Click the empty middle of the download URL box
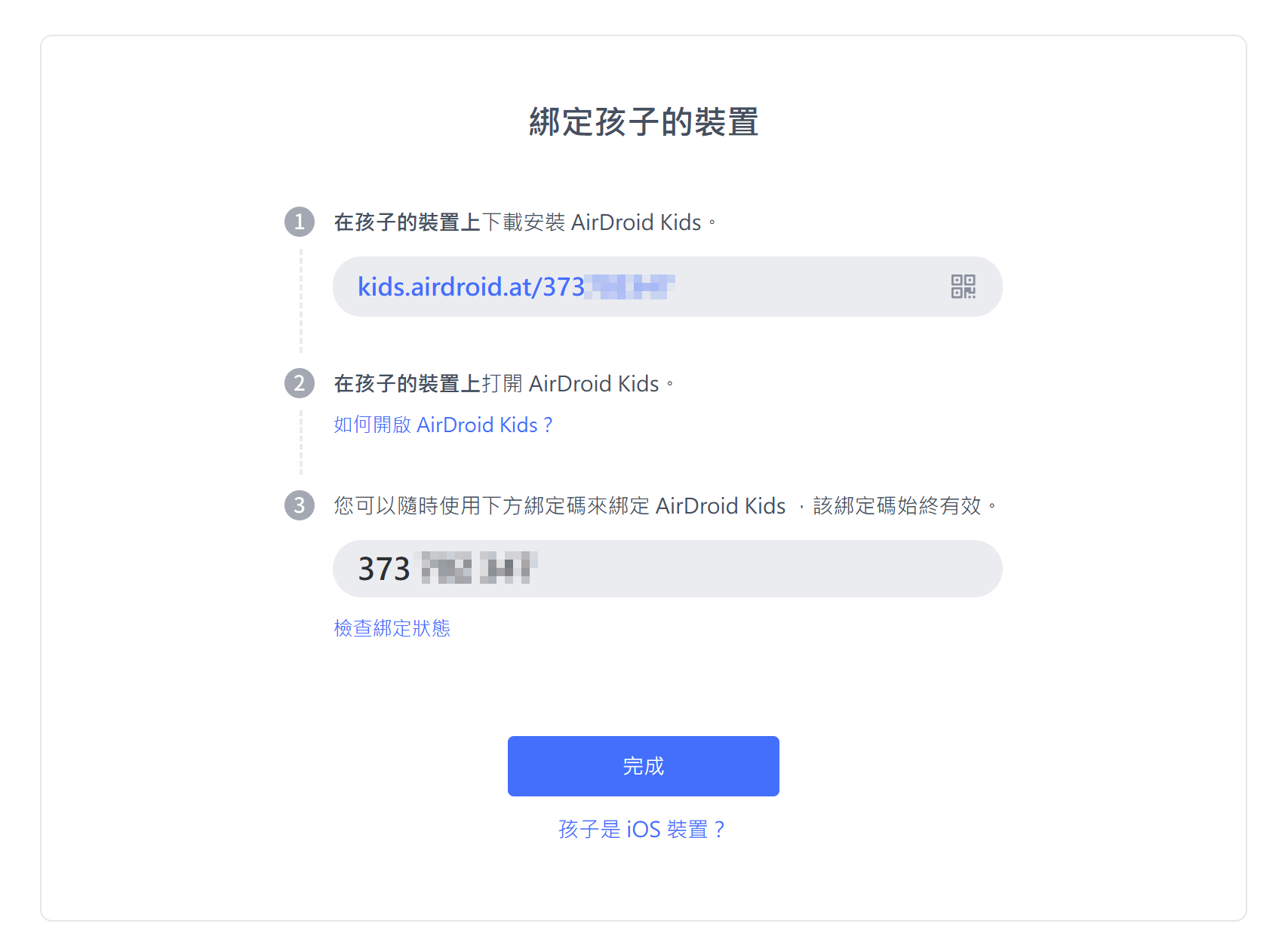1288x948 pixels. [807, 287]
